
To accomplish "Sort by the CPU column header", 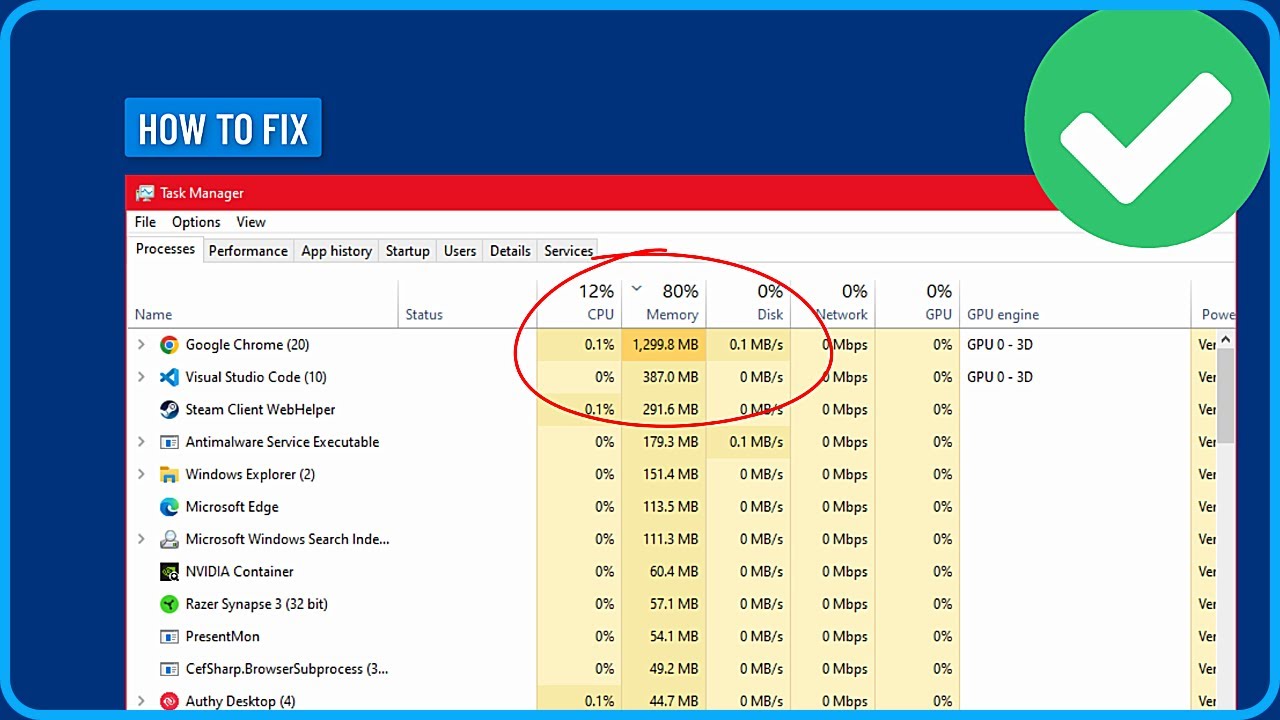I will pyautogui.click(x=579, y=303).
